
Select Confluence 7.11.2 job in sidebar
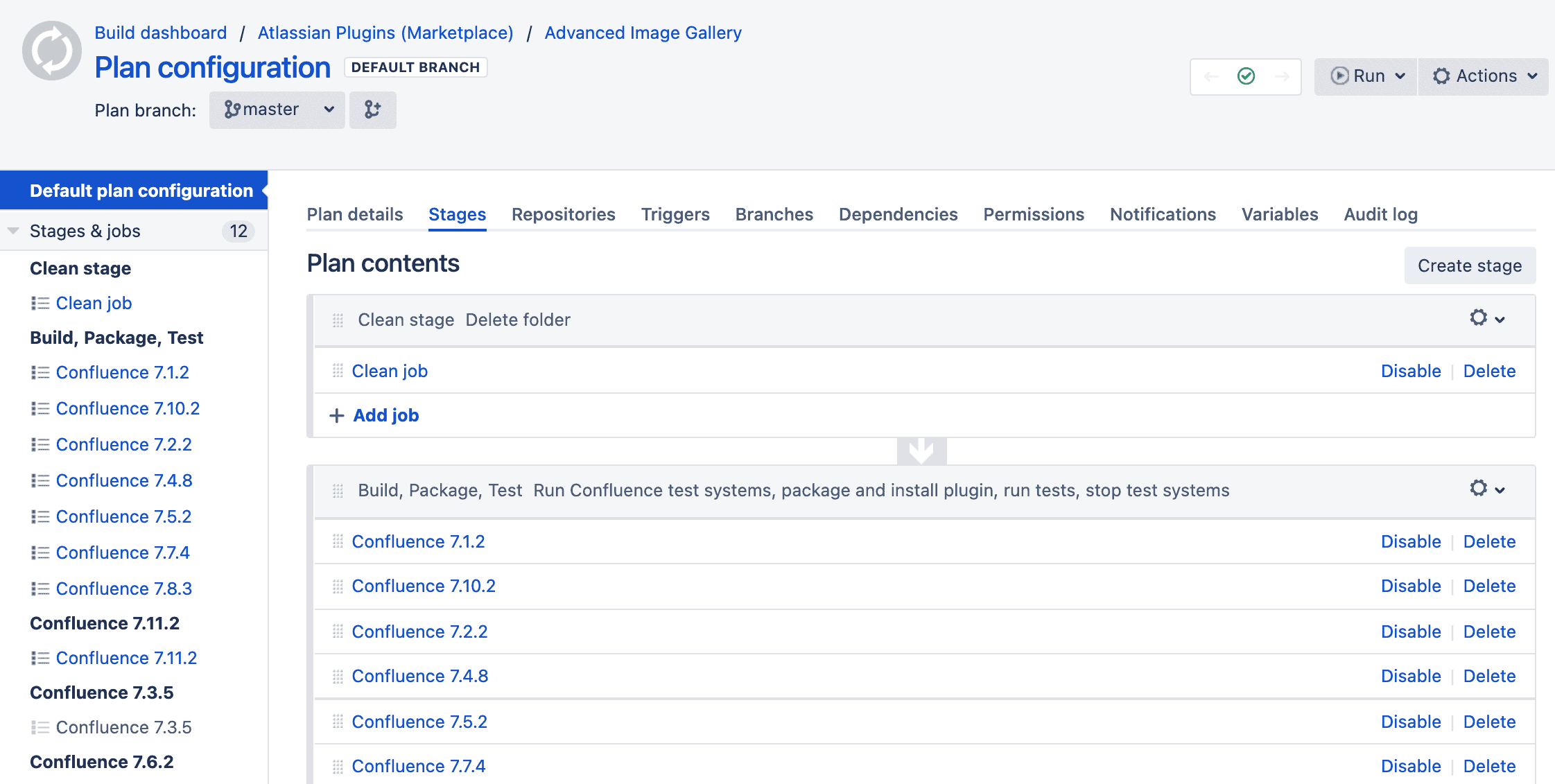tap(126, 658)
